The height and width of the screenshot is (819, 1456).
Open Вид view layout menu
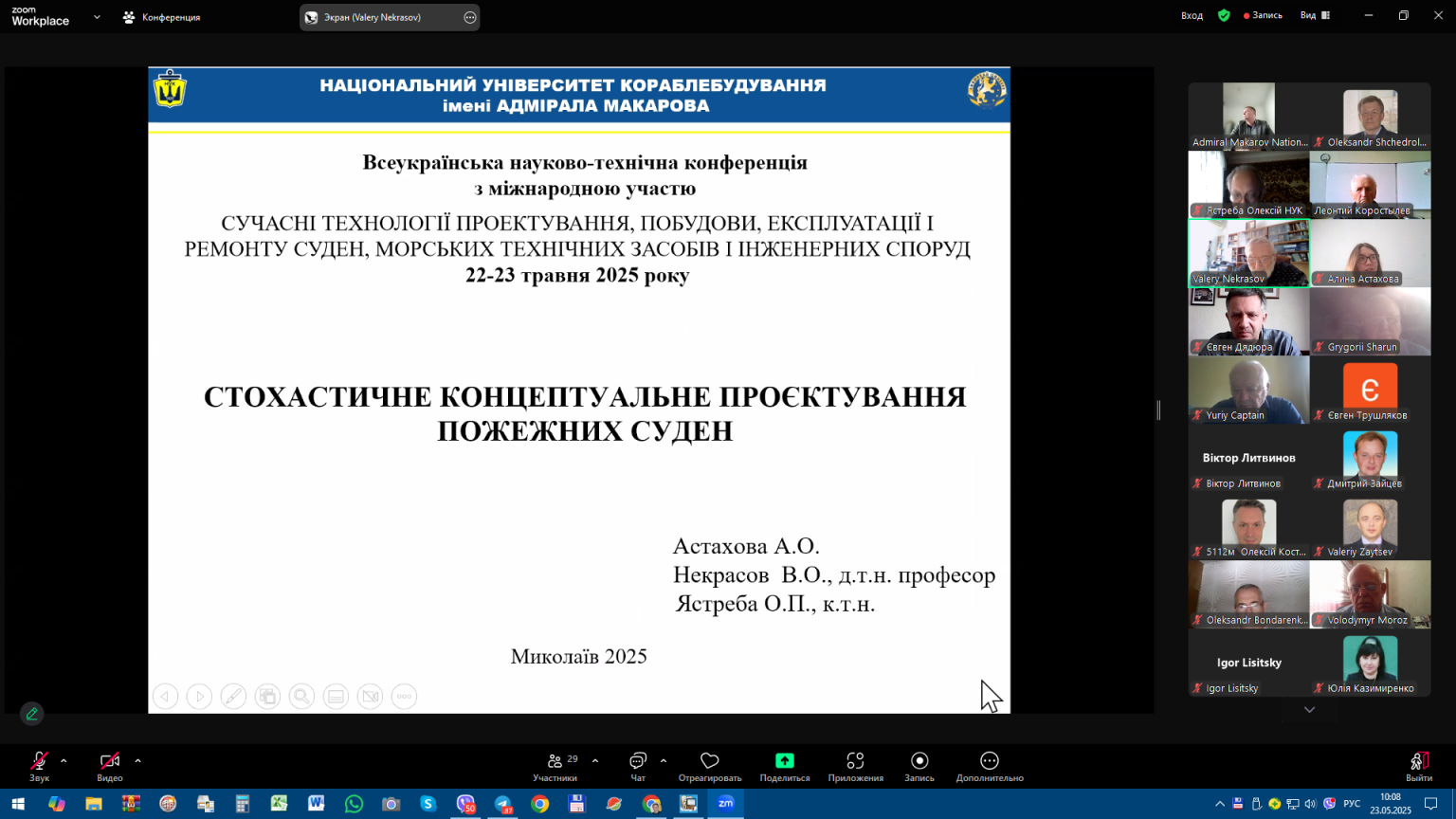coord(1315,16)
